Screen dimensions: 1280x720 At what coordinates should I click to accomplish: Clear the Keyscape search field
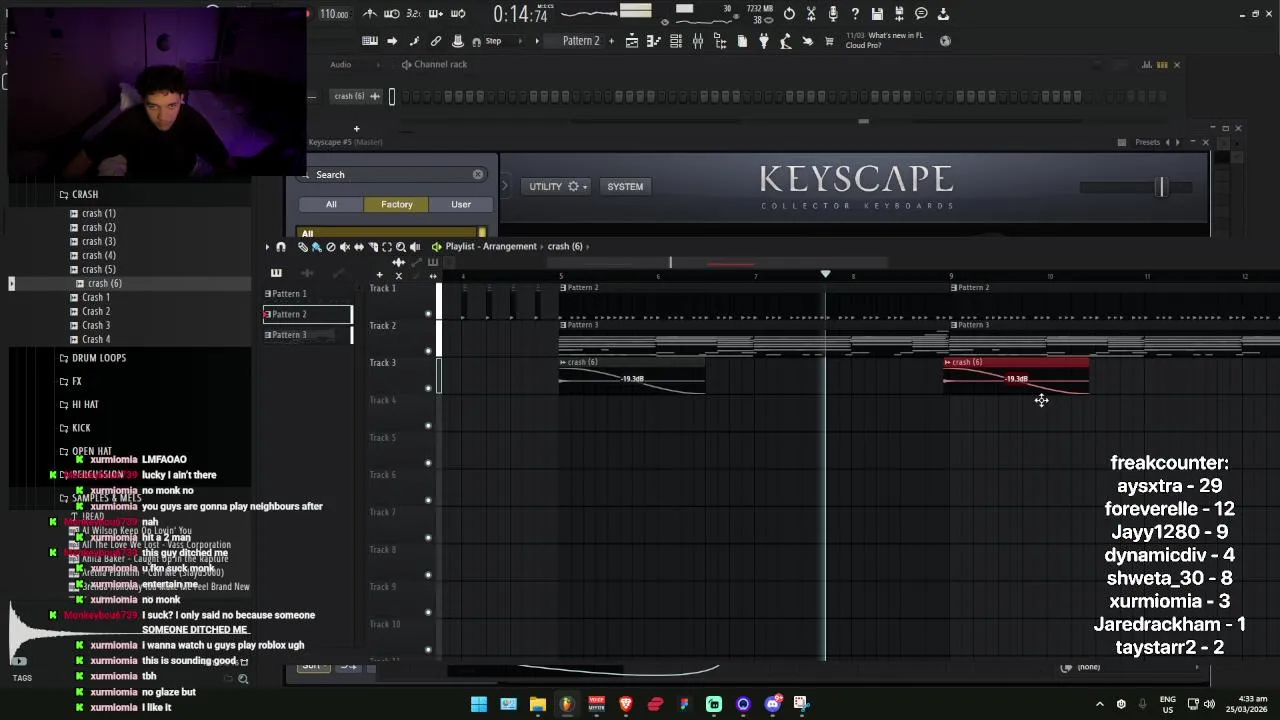pyautogui.click(x=478, y=174)
